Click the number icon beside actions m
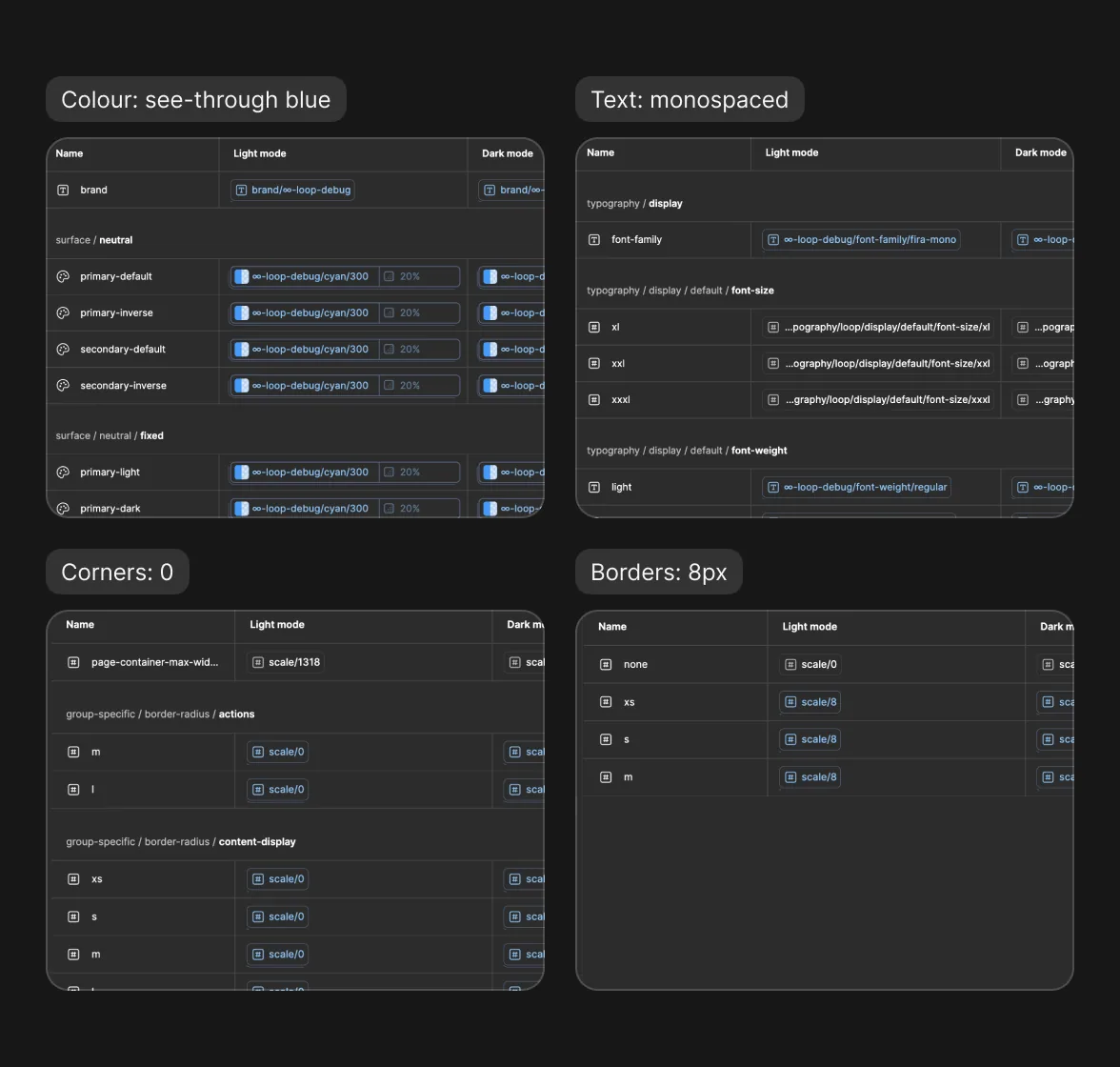 click(x=73, y=752)
